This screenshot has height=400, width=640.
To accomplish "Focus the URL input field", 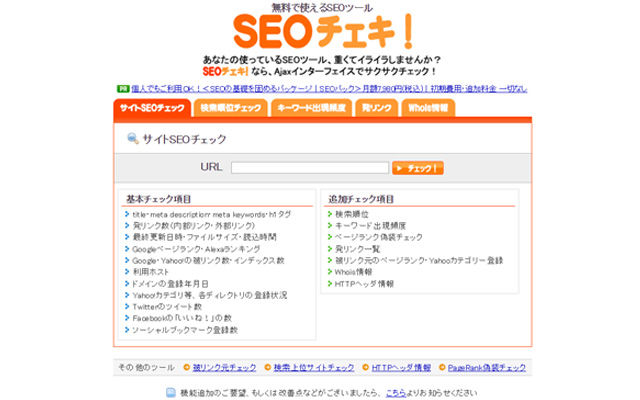I will click(x=310, y=168).
